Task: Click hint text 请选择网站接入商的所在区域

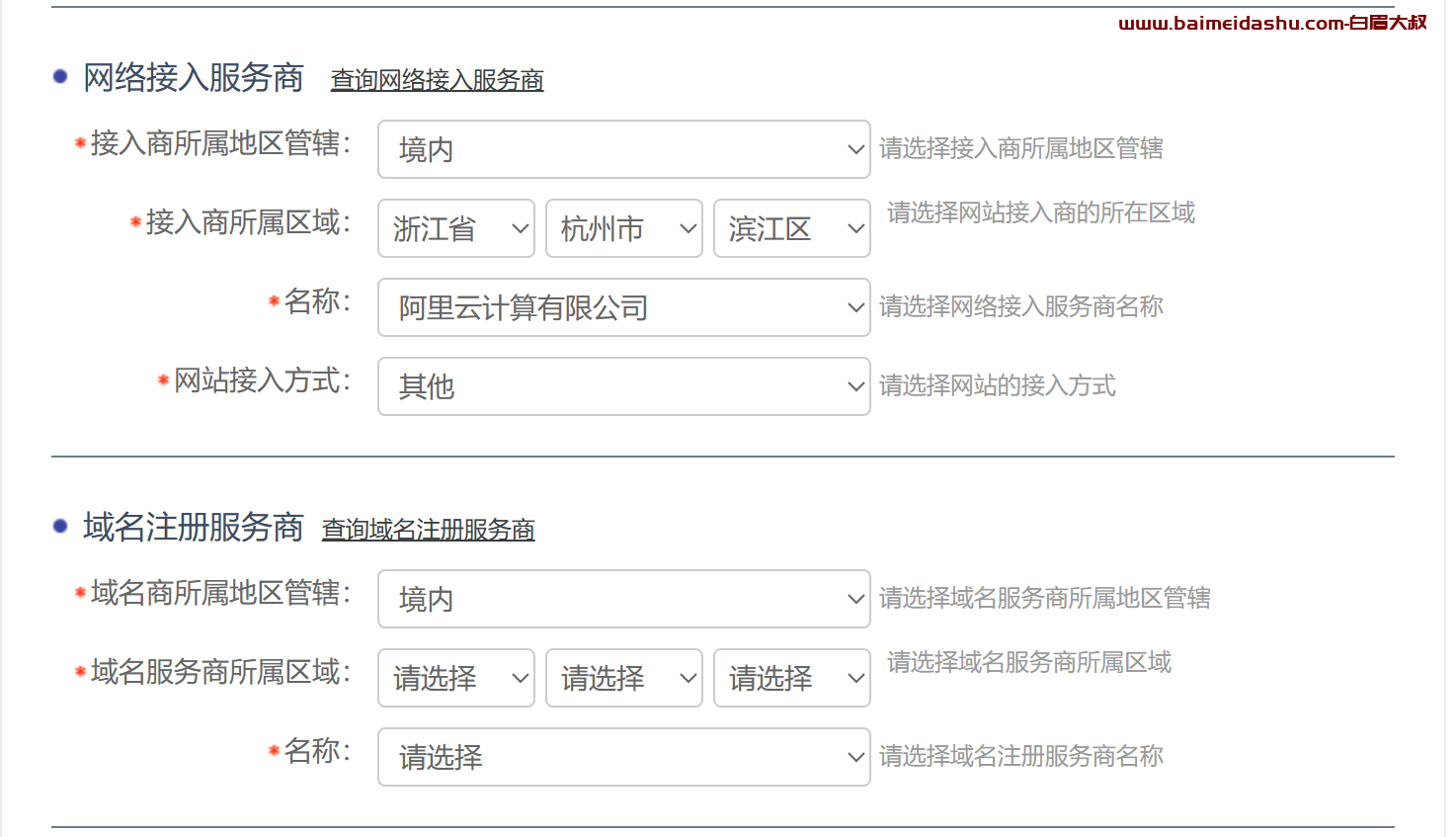Action: pos(1041,212)
